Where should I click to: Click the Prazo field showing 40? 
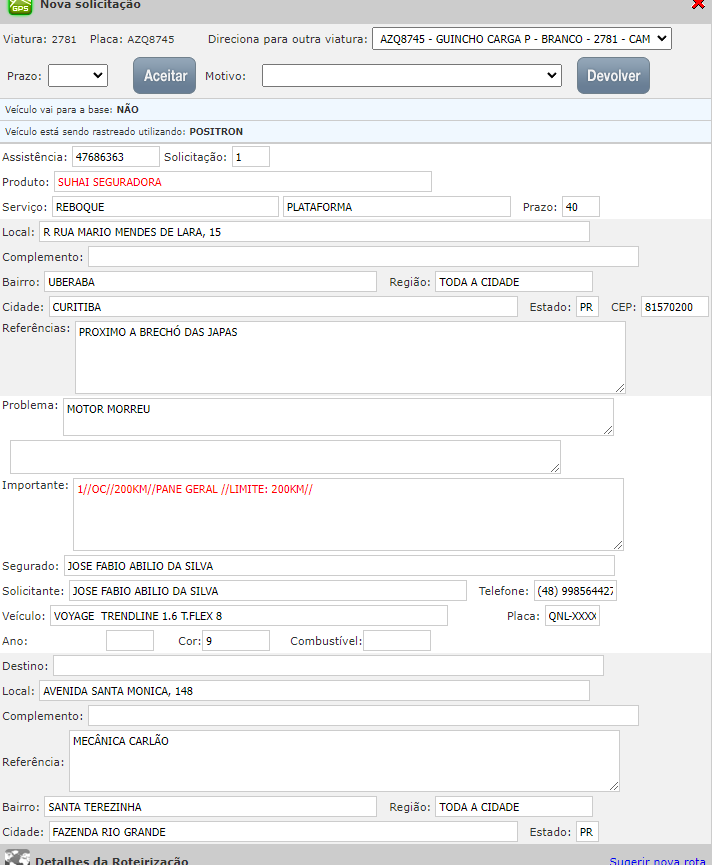pyautogui.click(x=581, y=207)
